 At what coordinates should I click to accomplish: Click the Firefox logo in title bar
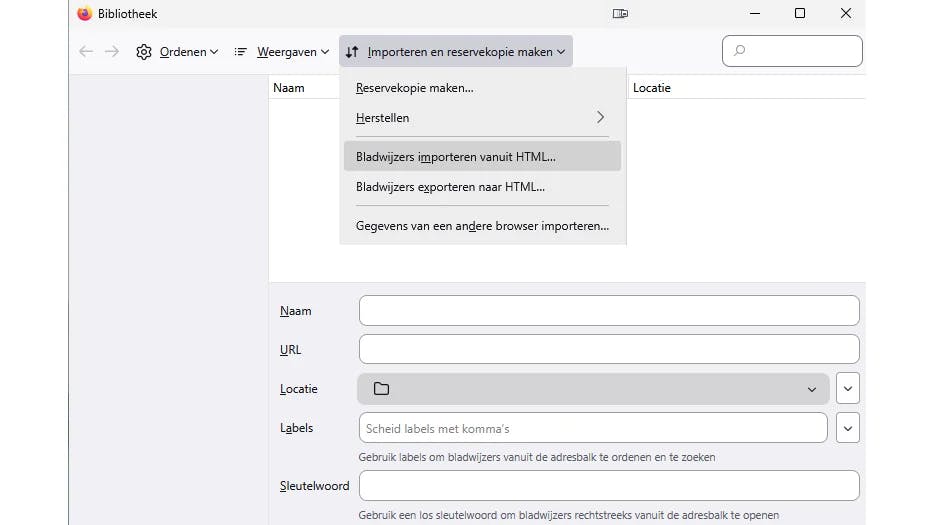(x=84, y=14)
